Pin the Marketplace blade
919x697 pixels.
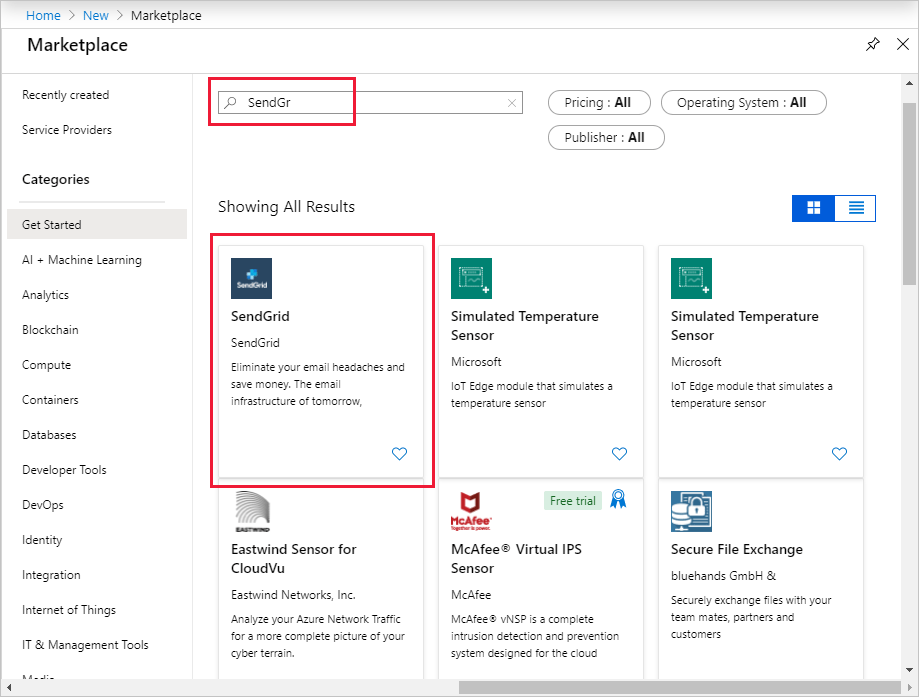coord(873,45)
